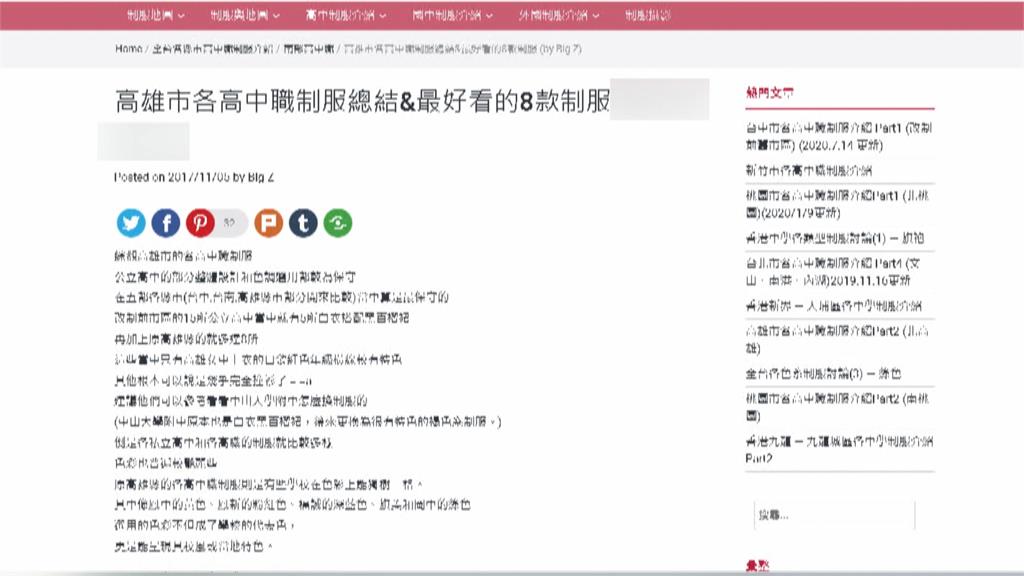Open 新竹市各高中職制服介紹 sidebar link

coord(808,170)
